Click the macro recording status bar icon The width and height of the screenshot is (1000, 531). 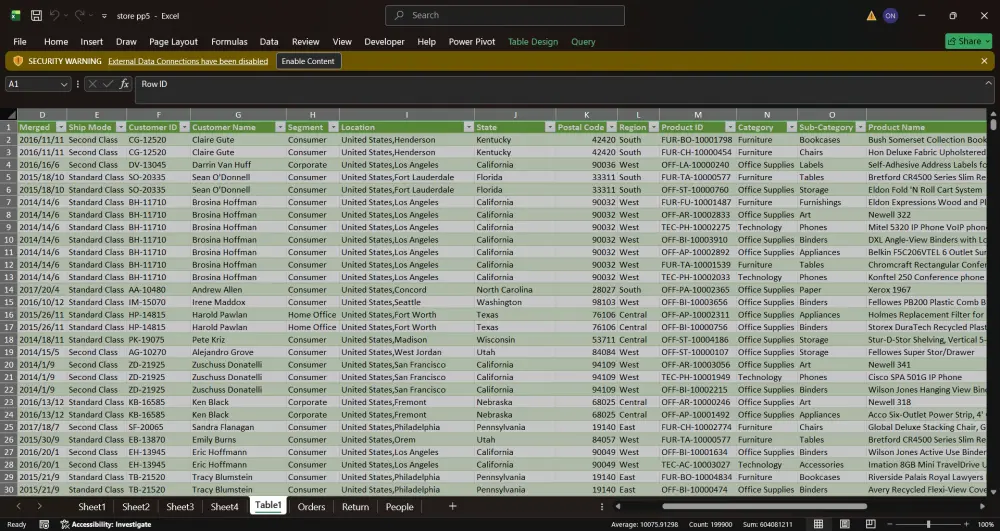[x=44, y=524]
